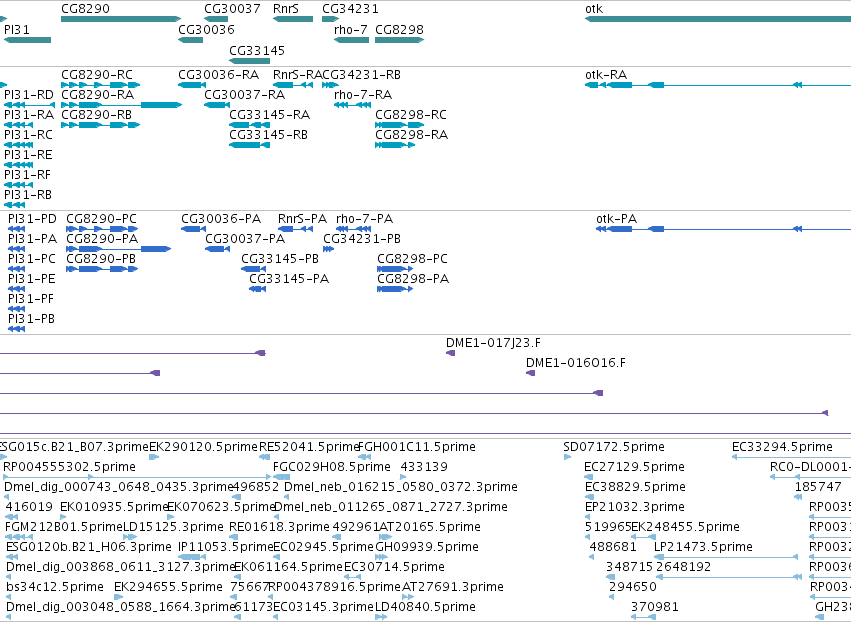Click EST EC30714.5prime

pos(394,567)
